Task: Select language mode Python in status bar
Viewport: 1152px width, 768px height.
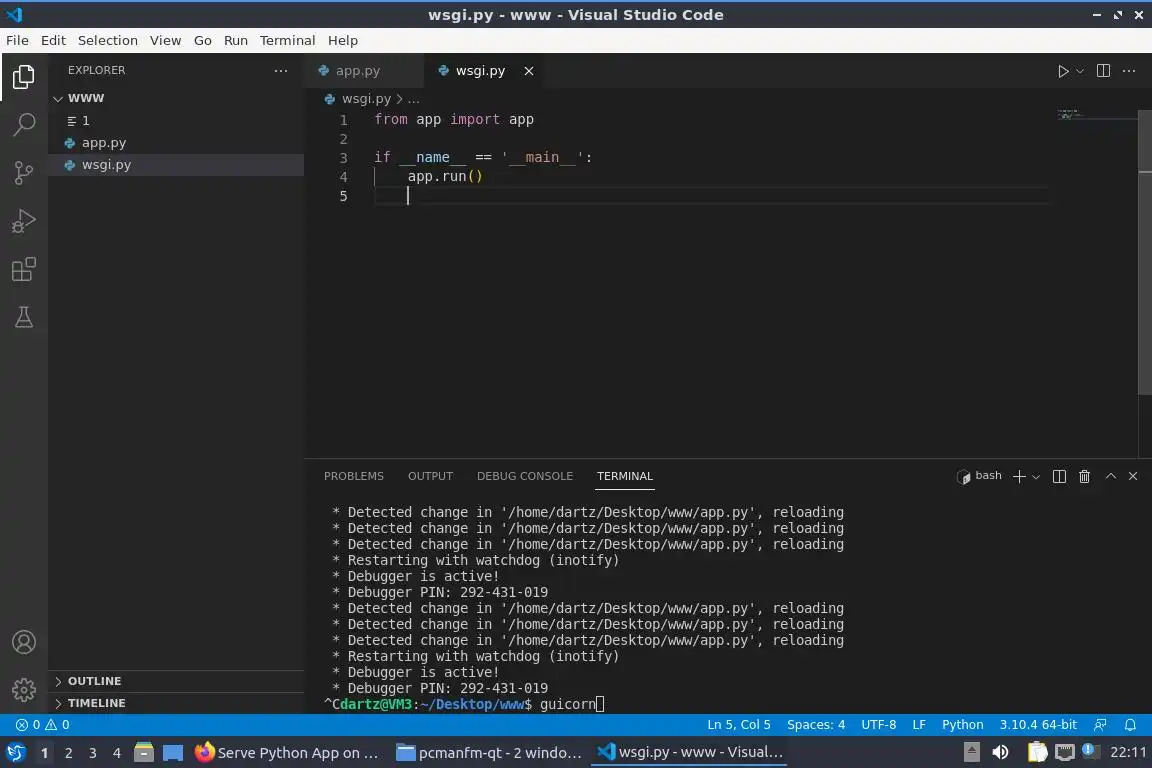Action: (962, 725)
